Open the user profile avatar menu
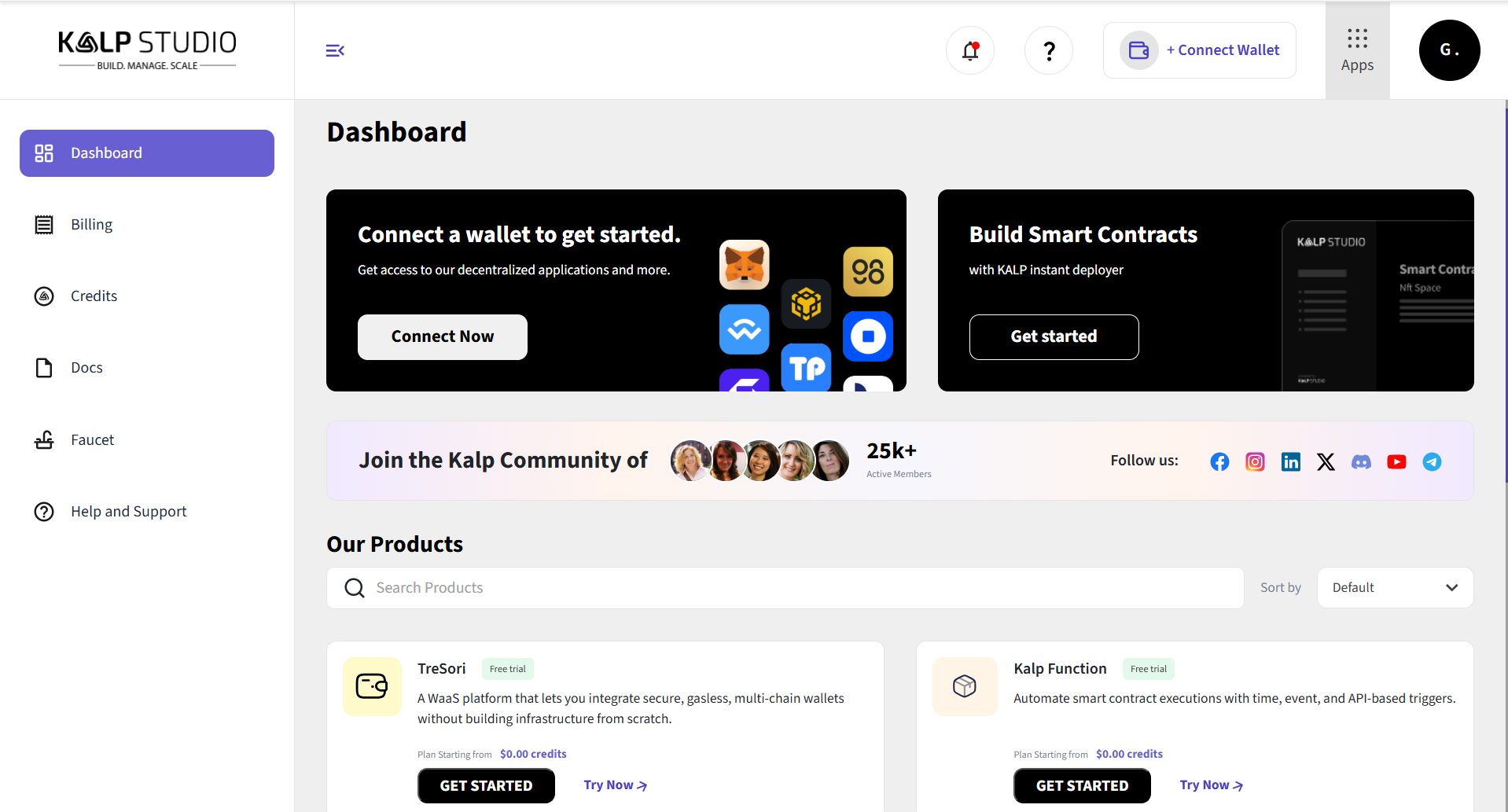This screenshot has height=812, width=1508. 1449,50
